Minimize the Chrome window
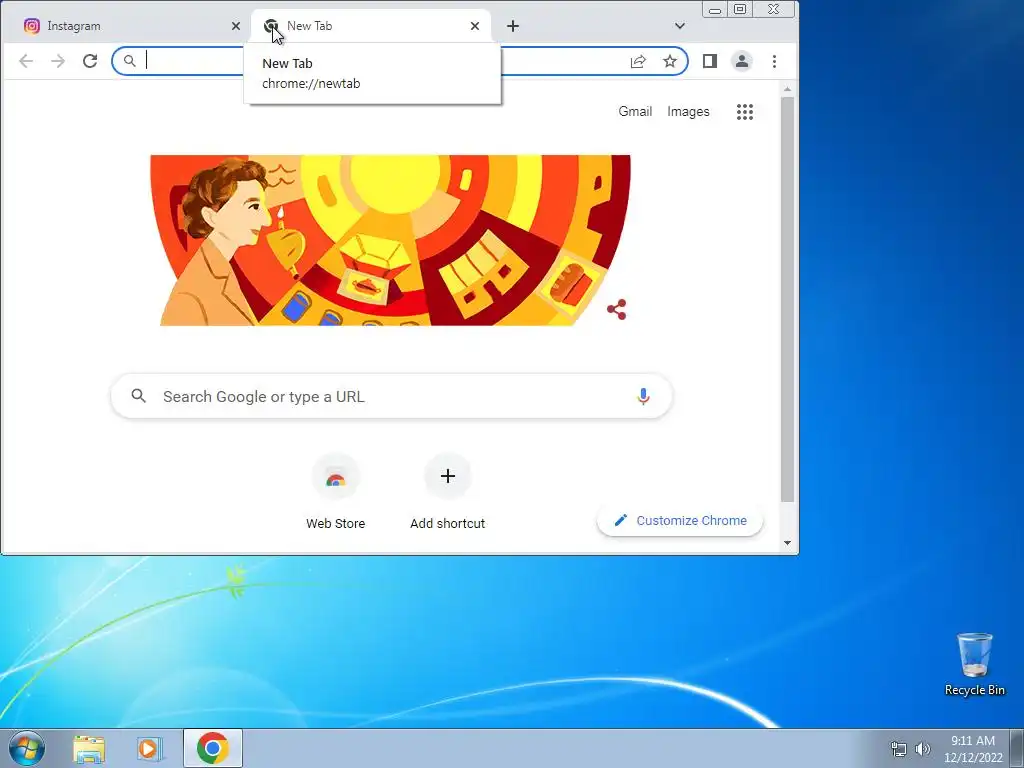The width and height of the screenshot is (1024, 768). [714, 9]
